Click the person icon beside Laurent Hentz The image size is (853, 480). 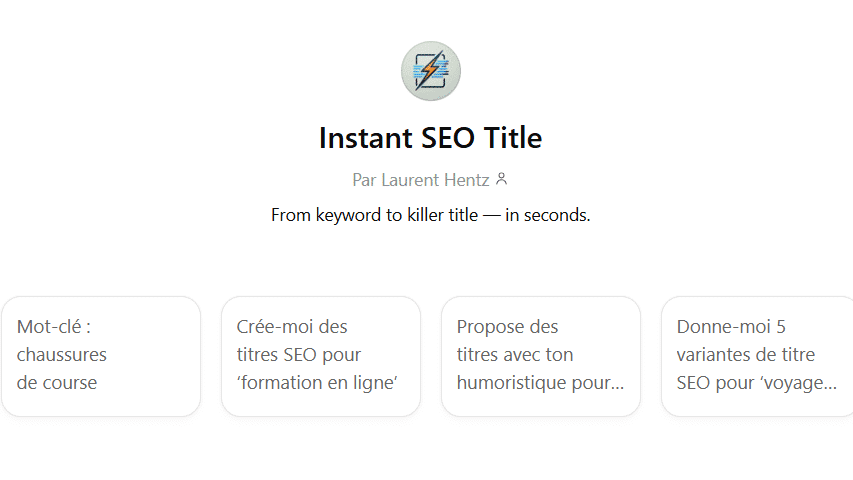point(502,179)
